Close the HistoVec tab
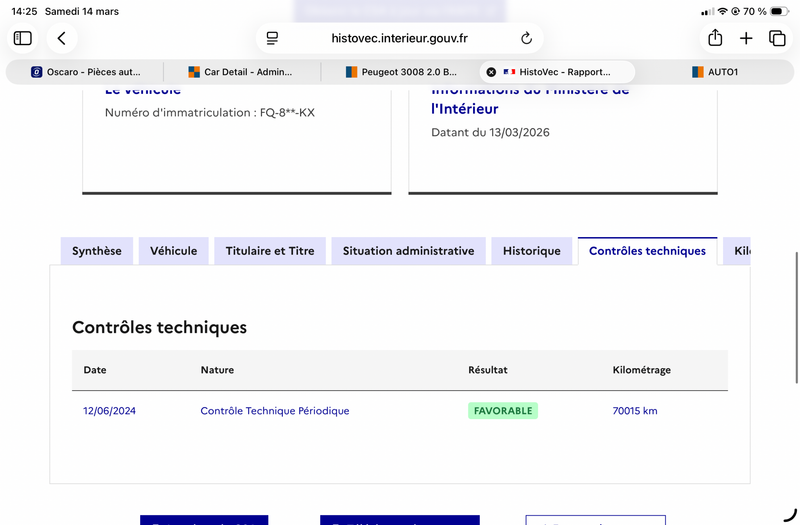The width and height of the screenshot is (800, 525). pyautogui.click(x=491, y=72)
